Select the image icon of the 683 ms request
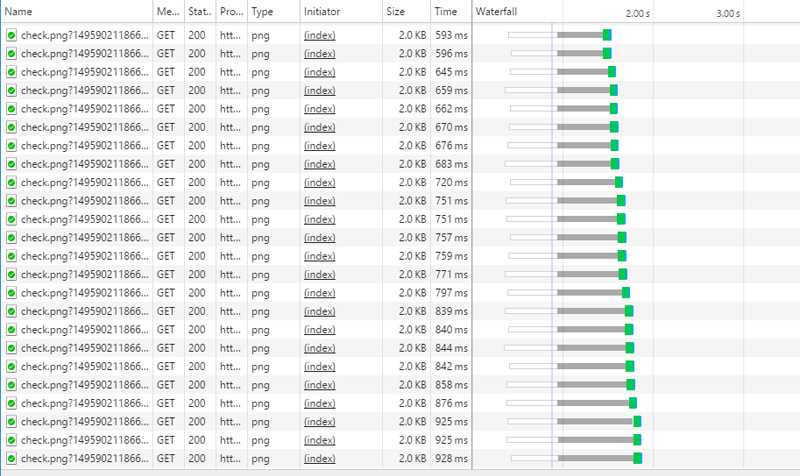 11,164
